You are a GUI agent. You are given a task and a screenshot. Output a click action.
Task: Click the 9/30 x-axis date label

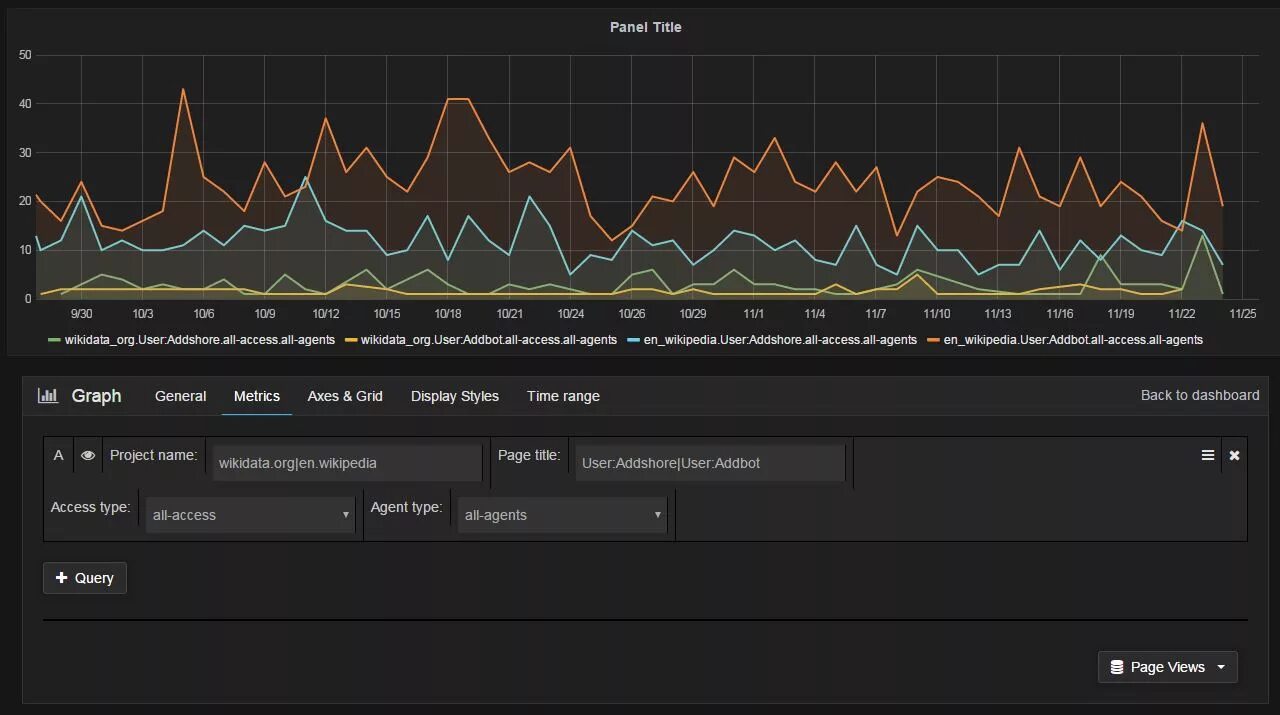82,313
